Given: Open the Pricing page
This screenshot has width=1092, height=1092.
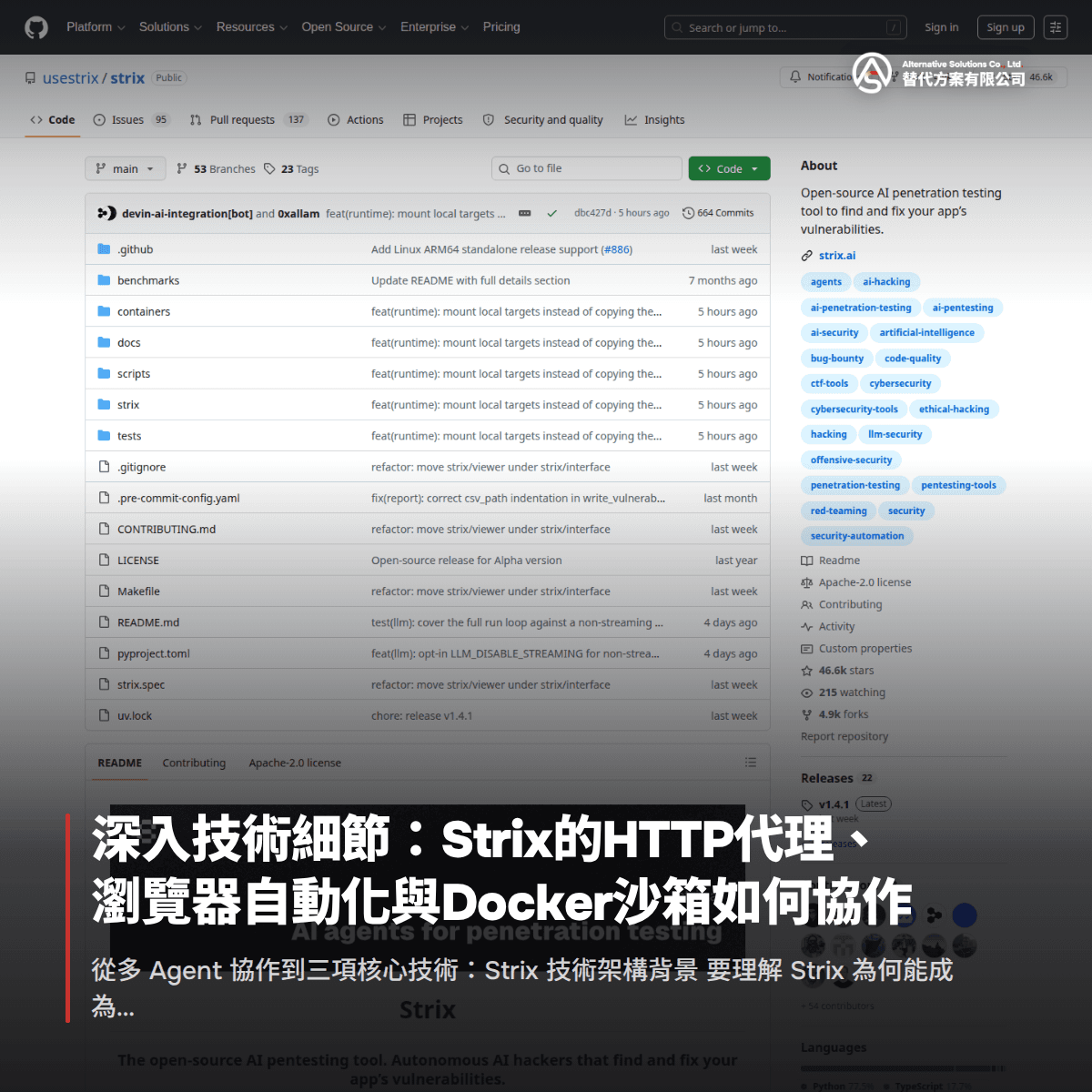Looking at the screenshot, I should click(501, 27).
